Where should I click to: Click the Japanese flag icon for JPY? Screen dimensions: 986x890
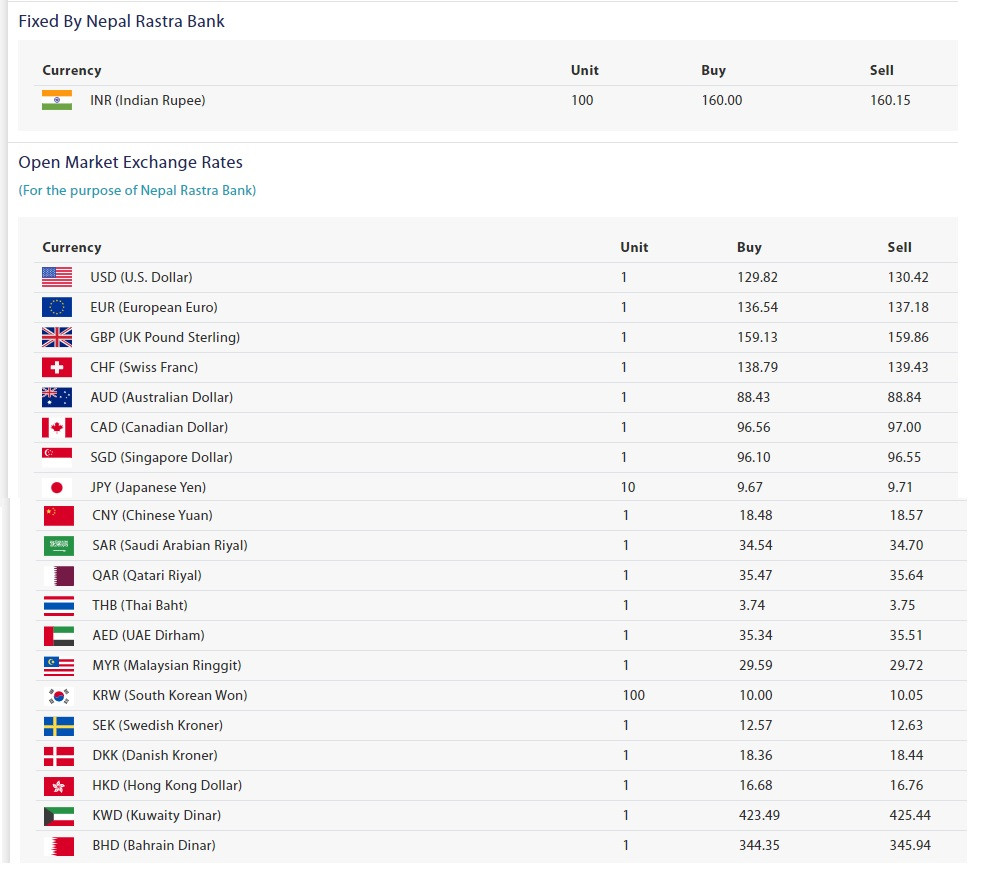57,487
